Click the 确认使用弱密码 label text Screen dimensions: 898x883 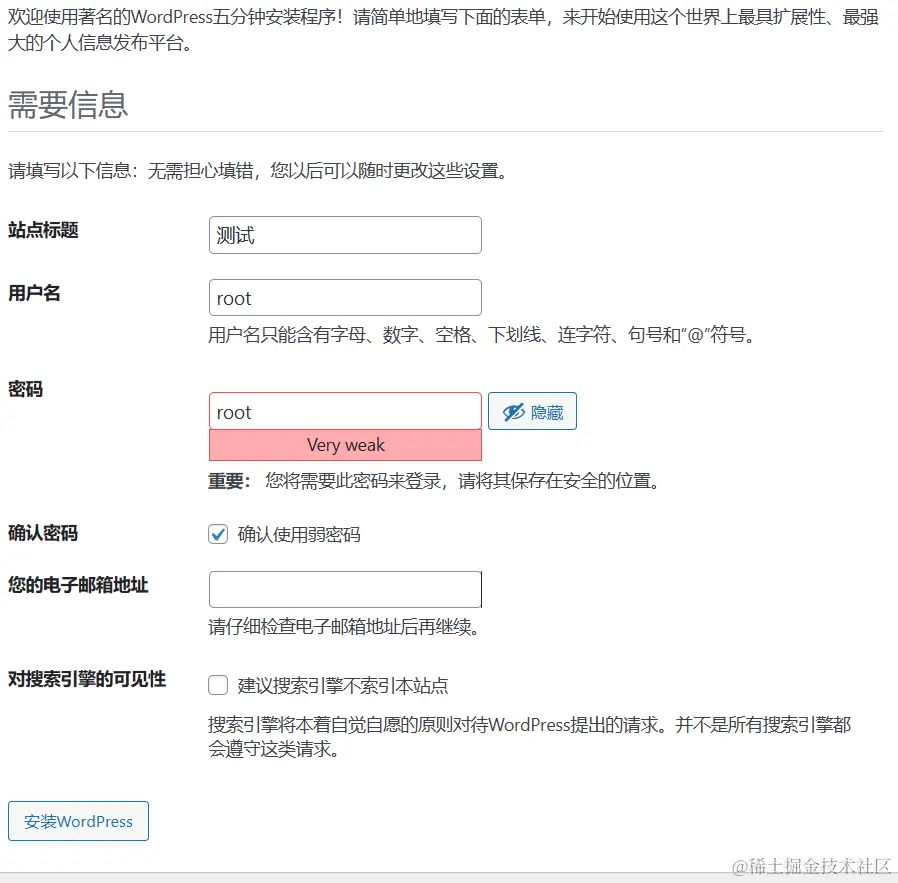pyautogui.click(x=299, y=534)
